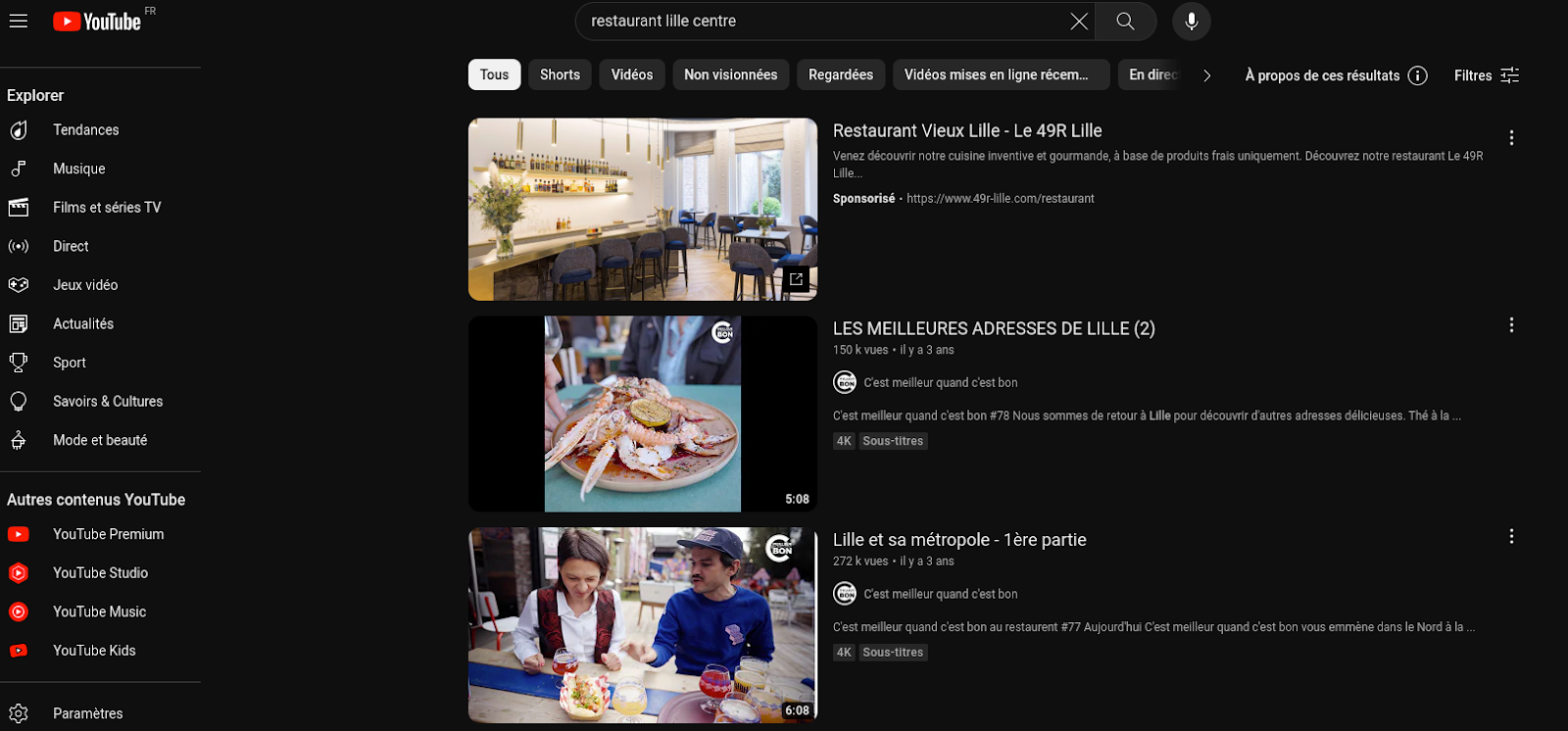The width and height of the screenshot is (1568, 731).
Task: Show more filter chips with the right arrow
Action: (1206, 75)
